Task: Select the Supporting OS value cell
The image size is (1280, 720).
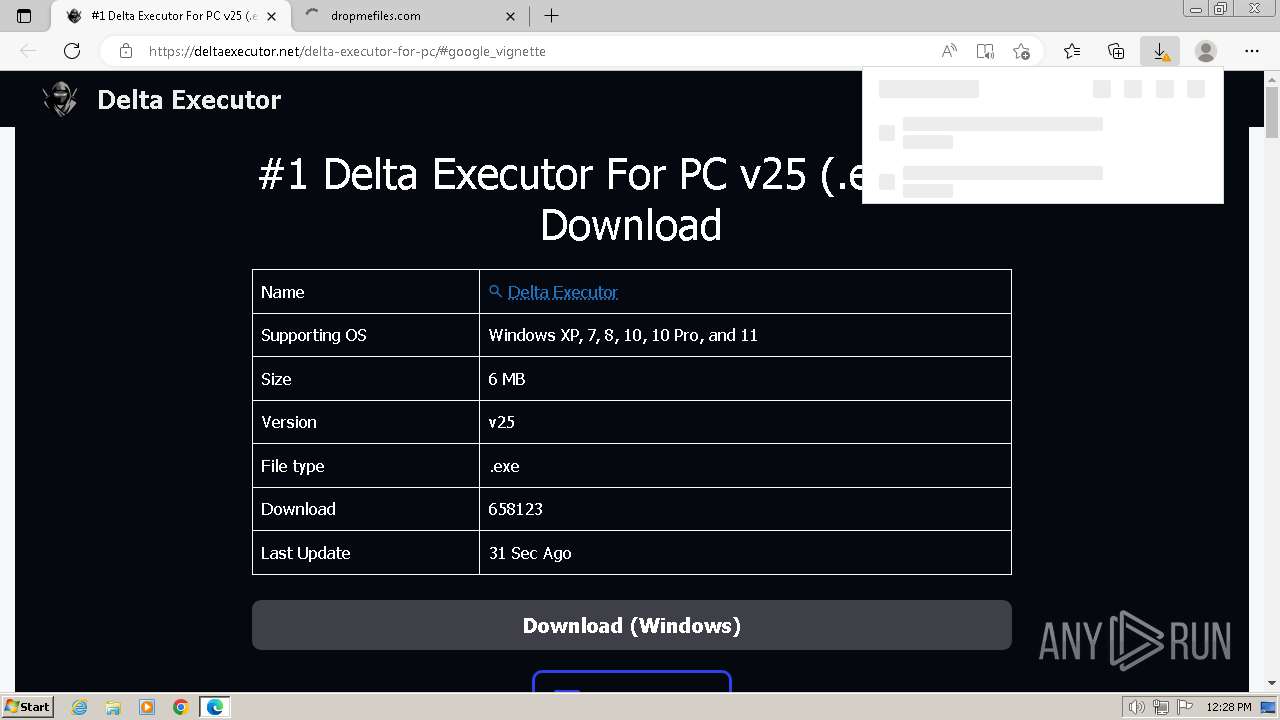Action: [745, 335]
